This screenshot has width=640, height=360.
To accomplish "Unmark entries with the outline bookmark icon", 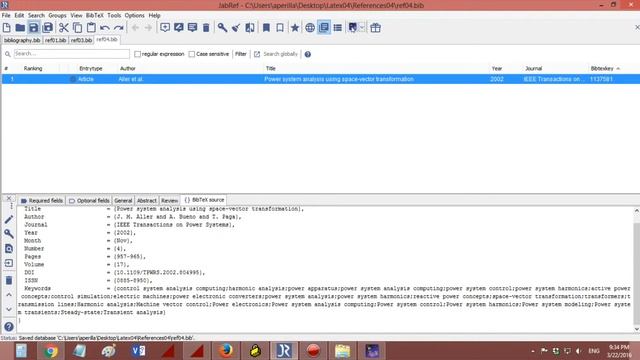I will 280,28.
